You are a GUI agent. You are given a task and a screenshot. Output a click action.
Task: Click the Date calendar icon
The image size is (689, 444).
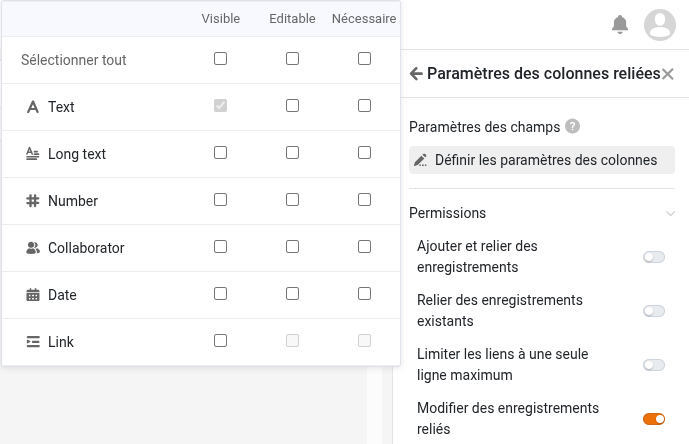click(x=33, y=295)
